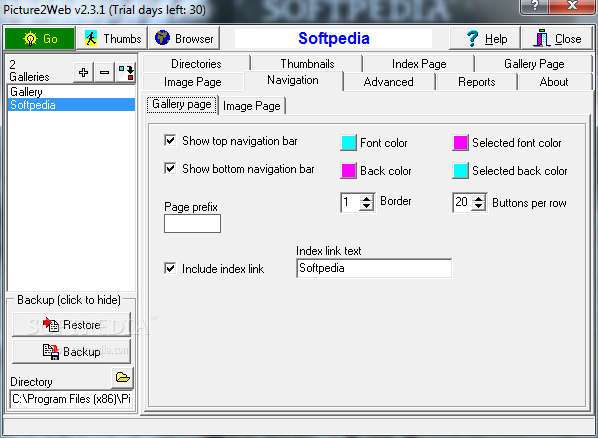This screenshot has width=598, height=438.
Task: Click the title bar question mark button
Action: [534, 5]
